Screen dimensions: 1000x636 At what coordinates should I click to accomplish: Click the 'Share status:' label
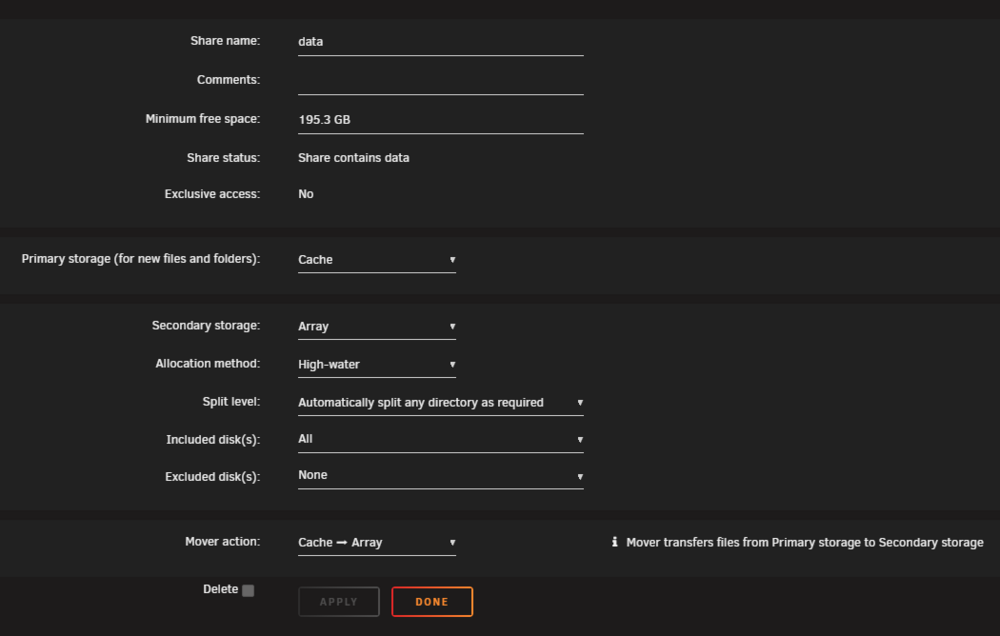tap(223, 158)
